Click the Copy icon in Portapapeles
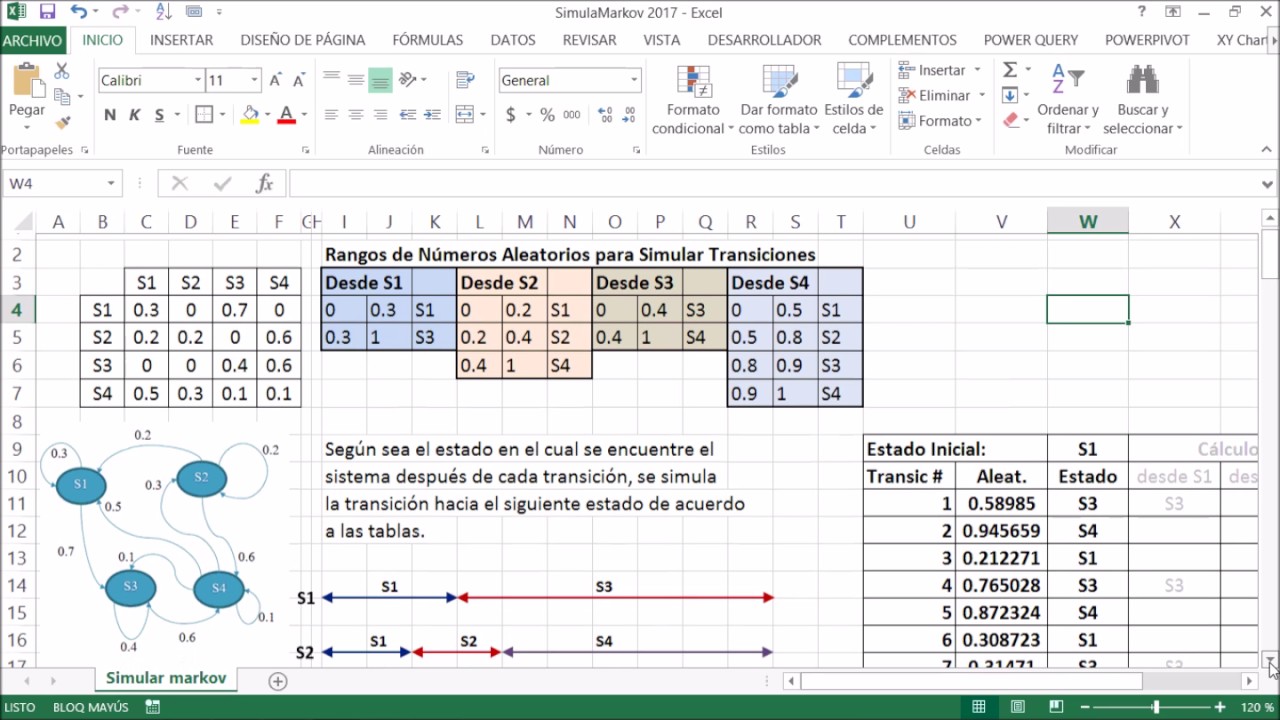The height and width of the screenshot is (720, 1280). point(62,97)
